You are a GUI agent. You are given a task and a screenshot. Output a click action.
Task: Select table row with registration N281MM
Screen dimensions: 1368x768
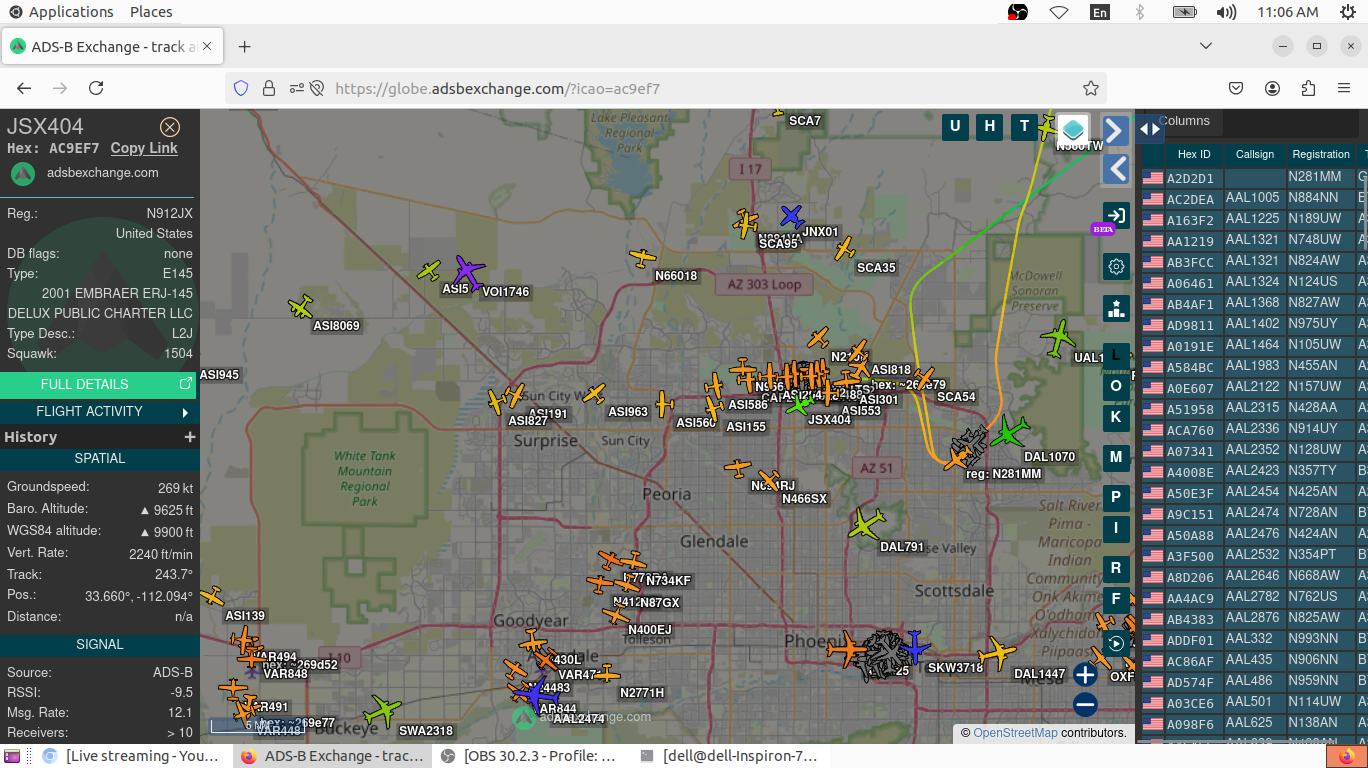click(1253, 177)
